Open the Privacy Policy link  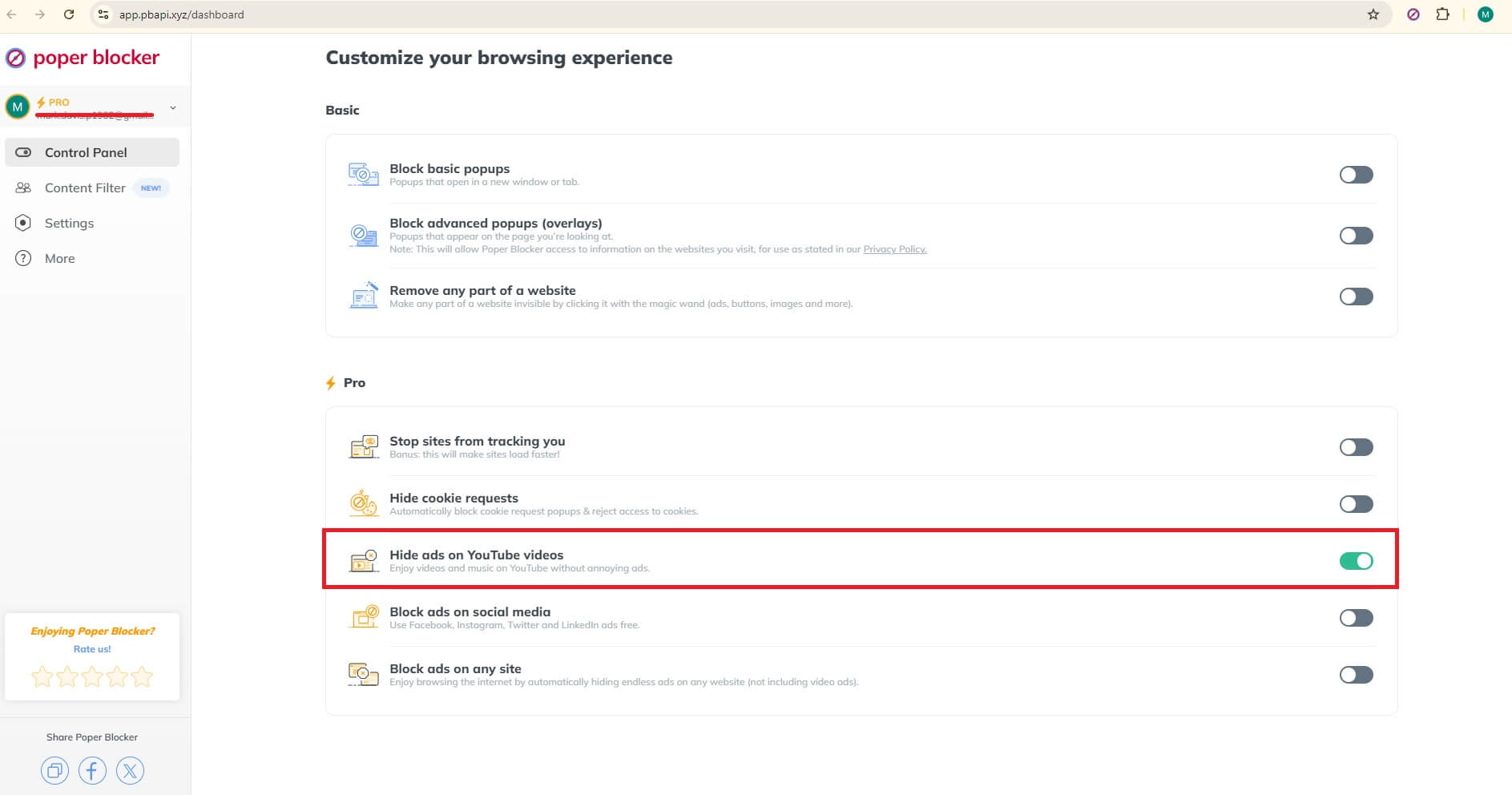pyautogui.click(x=893, y=249)
